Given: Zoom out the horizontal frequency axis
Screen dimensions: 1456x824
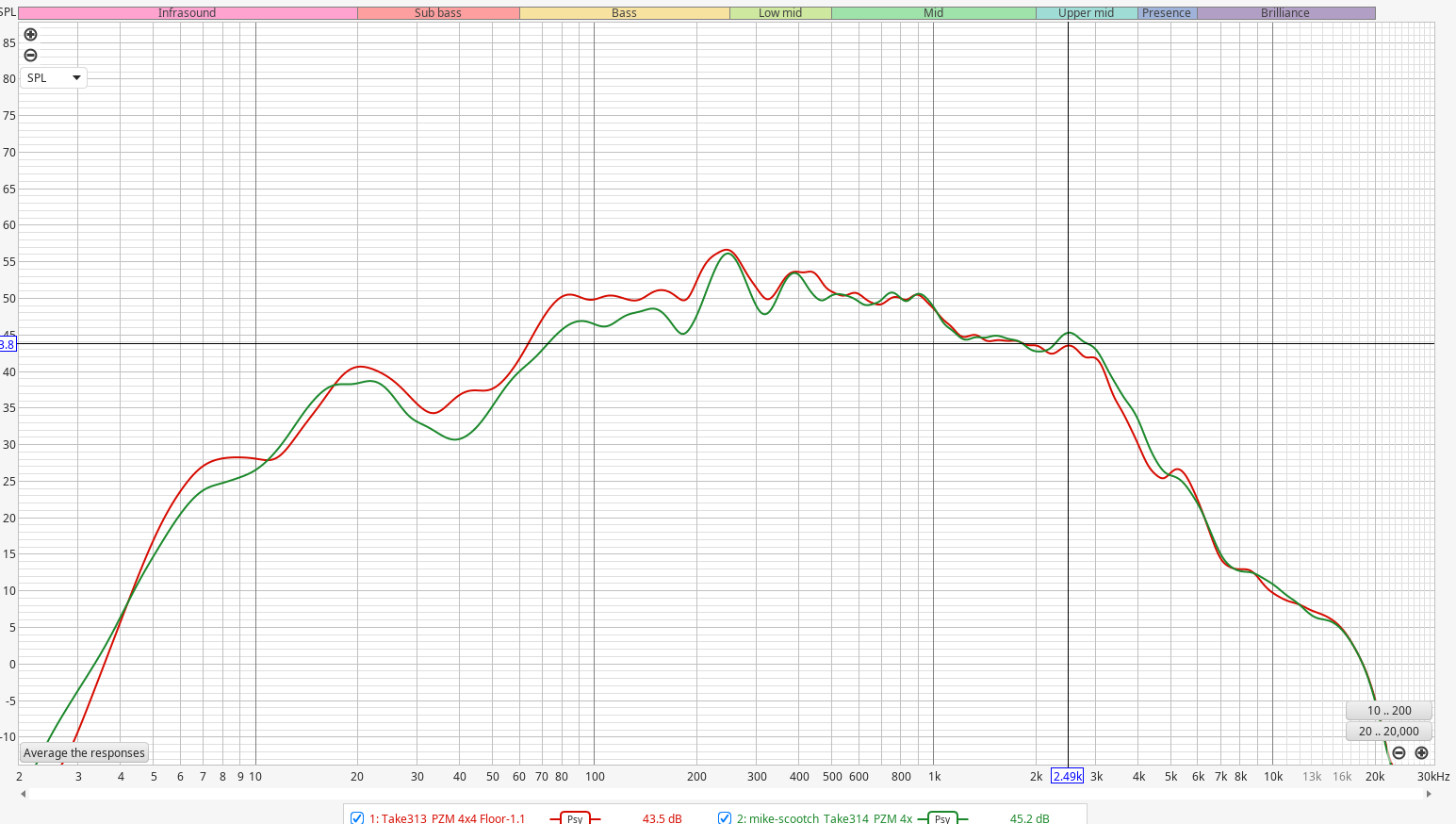Looking at the screenshot, I should pos(1399,752).
